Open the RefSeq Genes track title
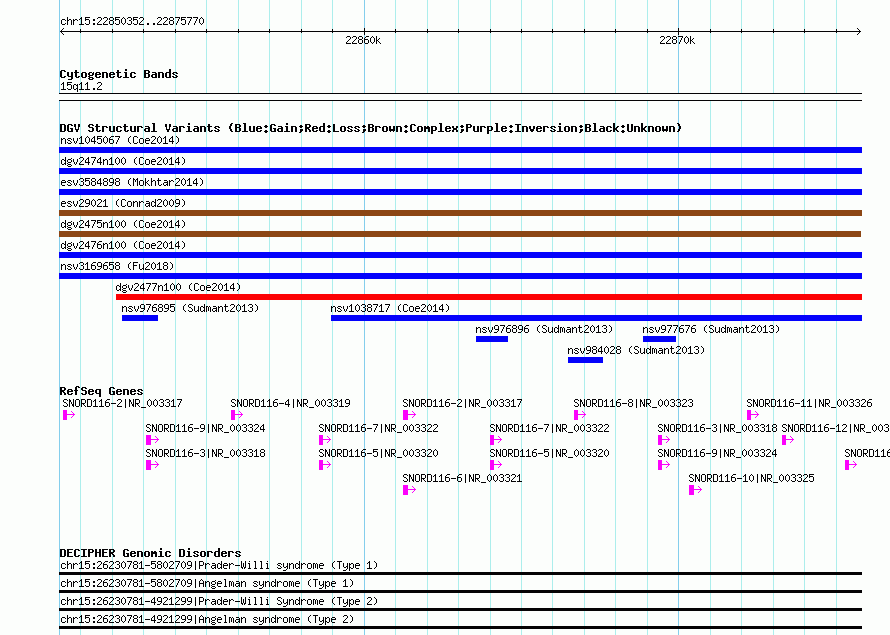 coord(101,390)
